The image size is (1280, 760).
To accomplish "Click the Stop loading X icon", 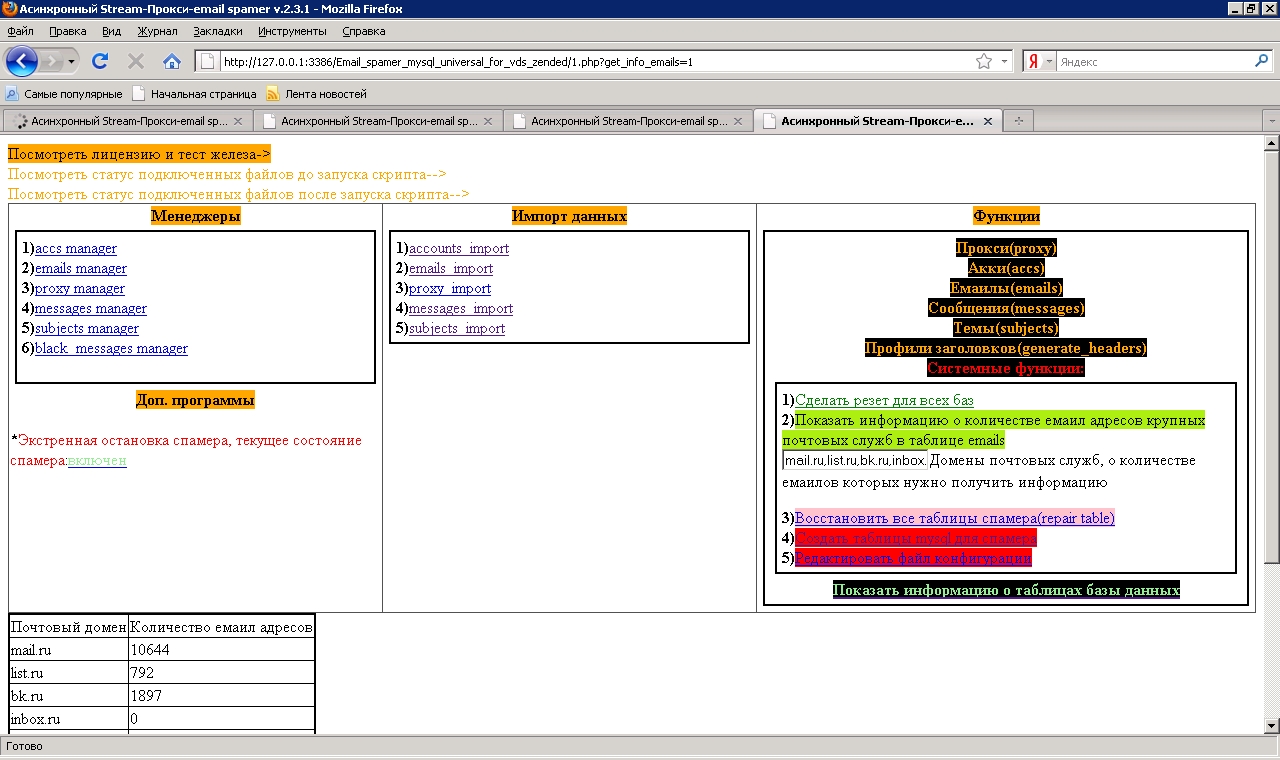I will 136,61.
